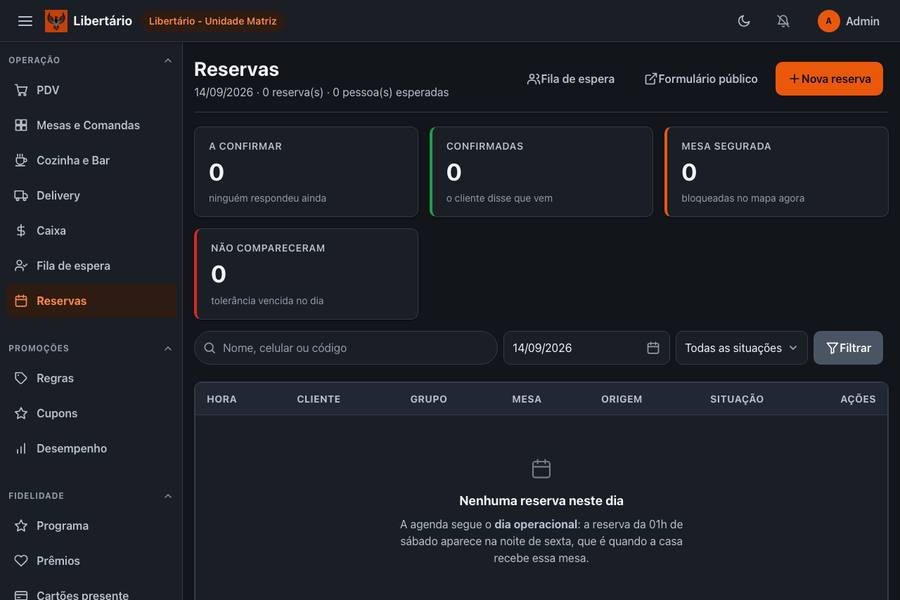Collapse the Fidelidade section
This screenshot has width=900, height=600.
tap(168, 496)
